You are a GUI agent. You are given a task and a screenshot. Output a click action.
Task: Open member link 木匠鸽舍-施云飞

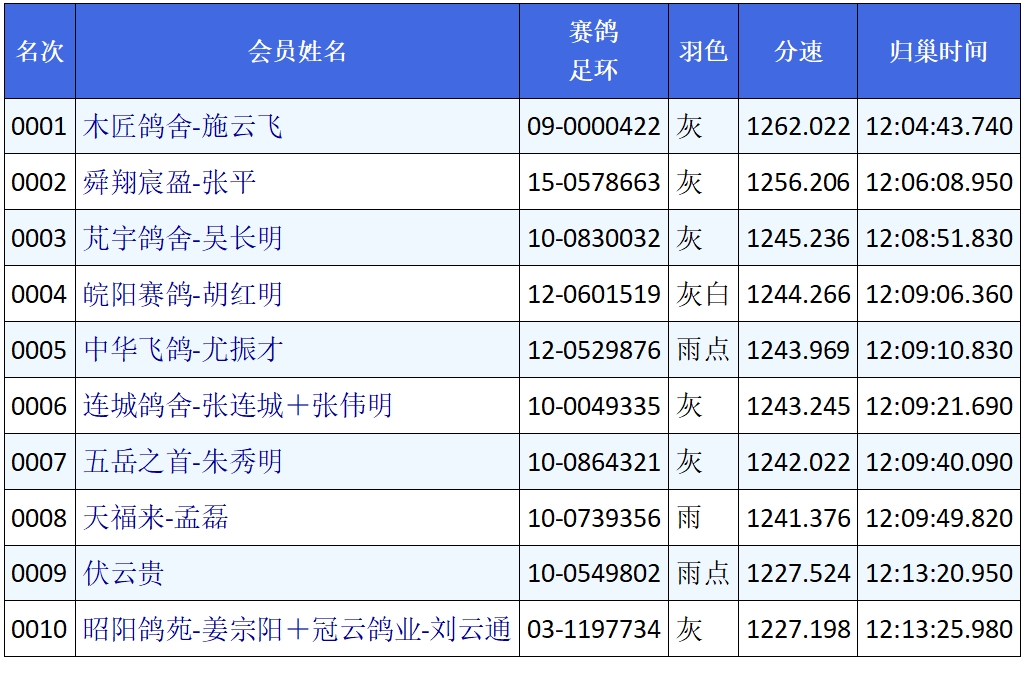pyautogui.click(x=182, y=126)
